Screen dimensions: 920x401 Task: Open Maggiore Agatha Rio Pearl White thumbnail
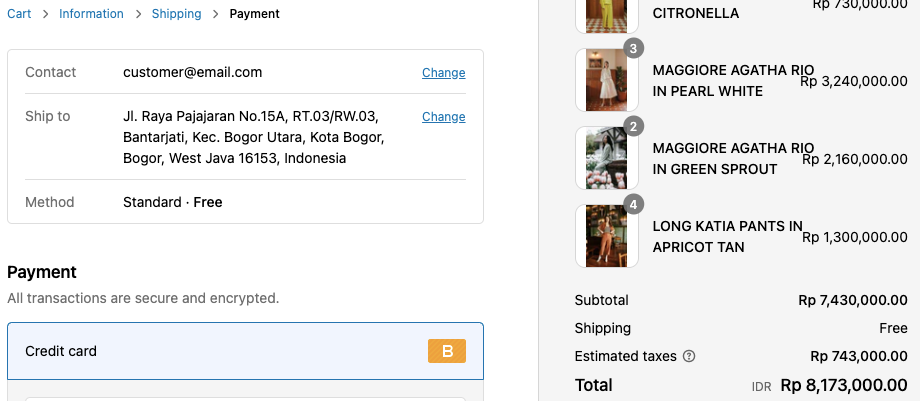point(606,80)
